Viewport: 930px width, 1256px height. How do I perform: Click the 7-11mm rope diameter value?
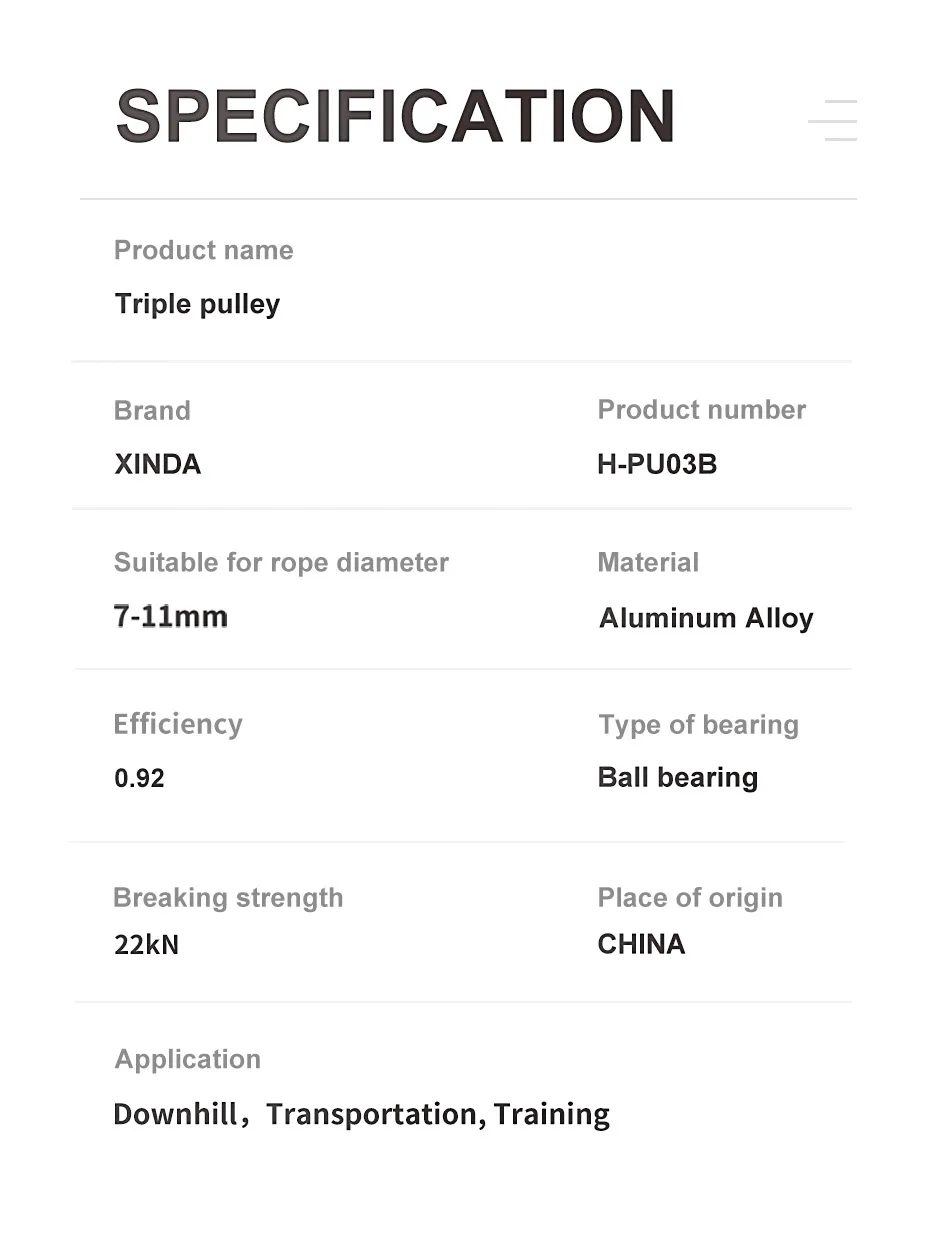point(171,616)
